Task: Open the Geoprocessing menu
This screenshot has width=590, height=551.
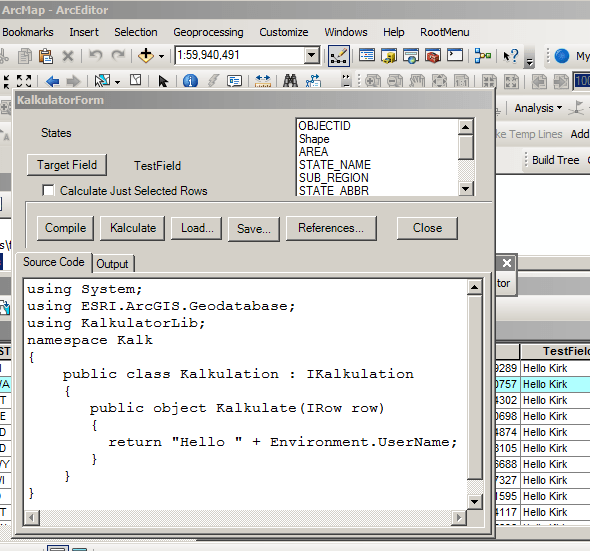Action: (208, 32)
